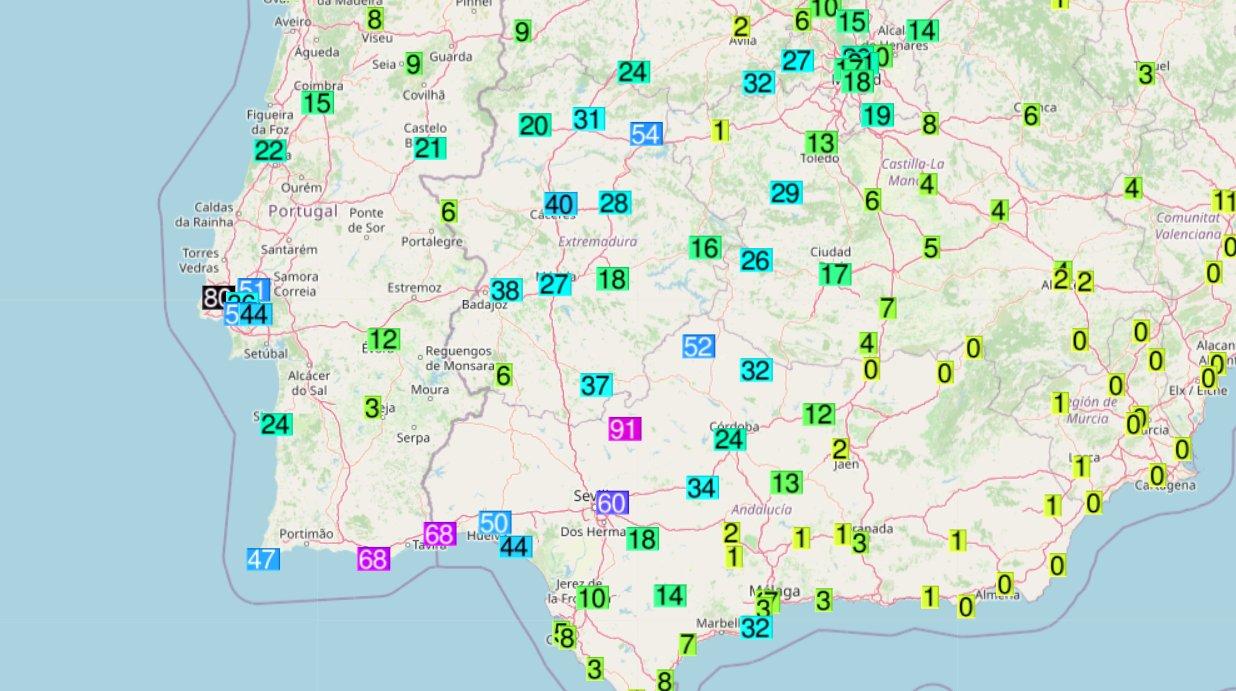Click the Portimão city label
The width and height of the screenshot is (1236, 691).
tap(306, 534)
